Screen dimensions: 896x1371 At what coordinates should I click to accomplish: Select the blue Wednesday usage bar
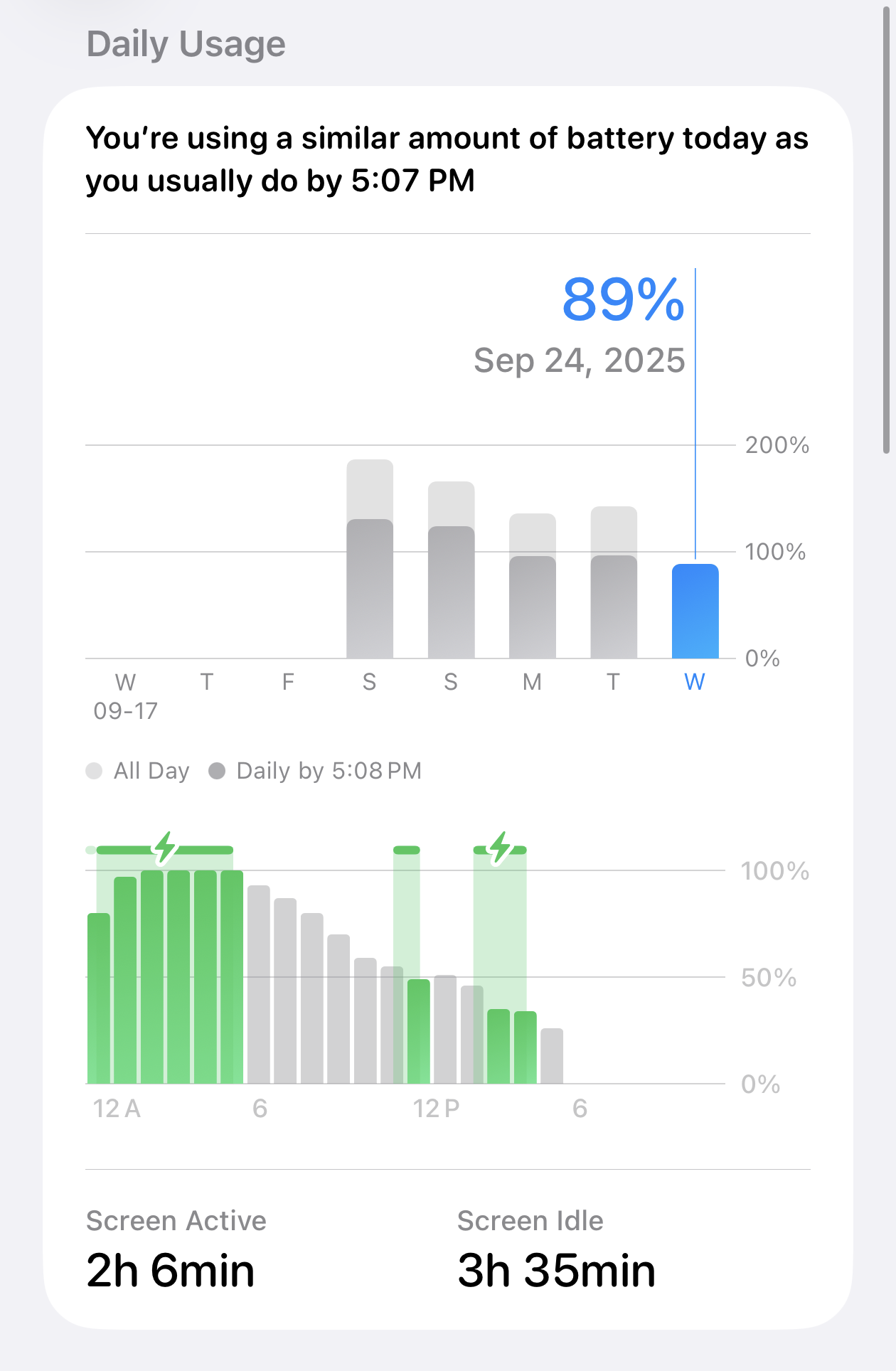point(695,612)
